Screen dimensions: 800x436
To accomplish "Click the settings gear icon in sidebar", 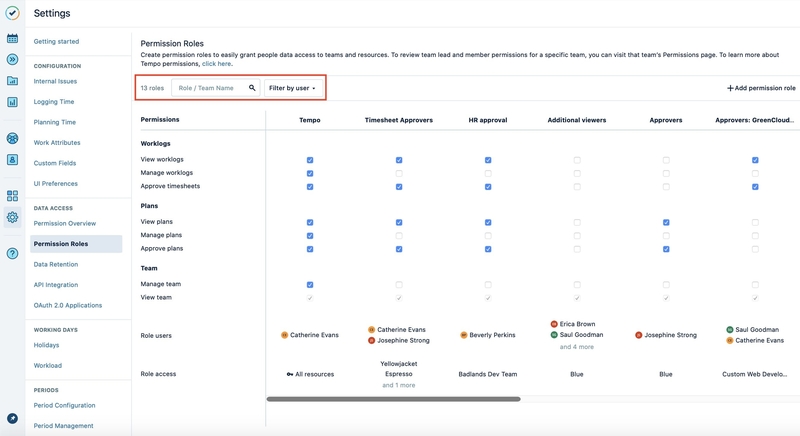I will click(12, 217).
